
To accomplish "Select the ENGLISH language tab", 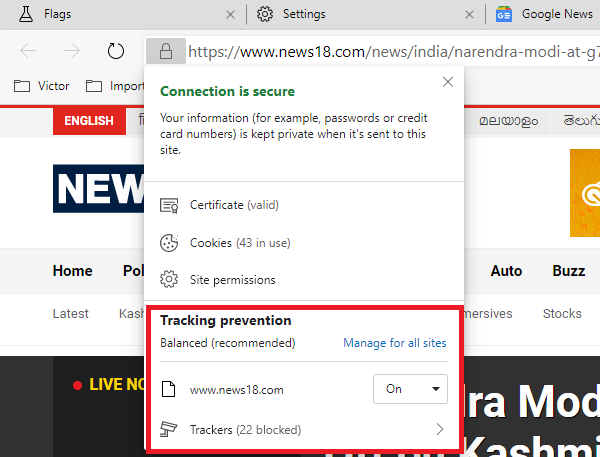I will [89, 121].
